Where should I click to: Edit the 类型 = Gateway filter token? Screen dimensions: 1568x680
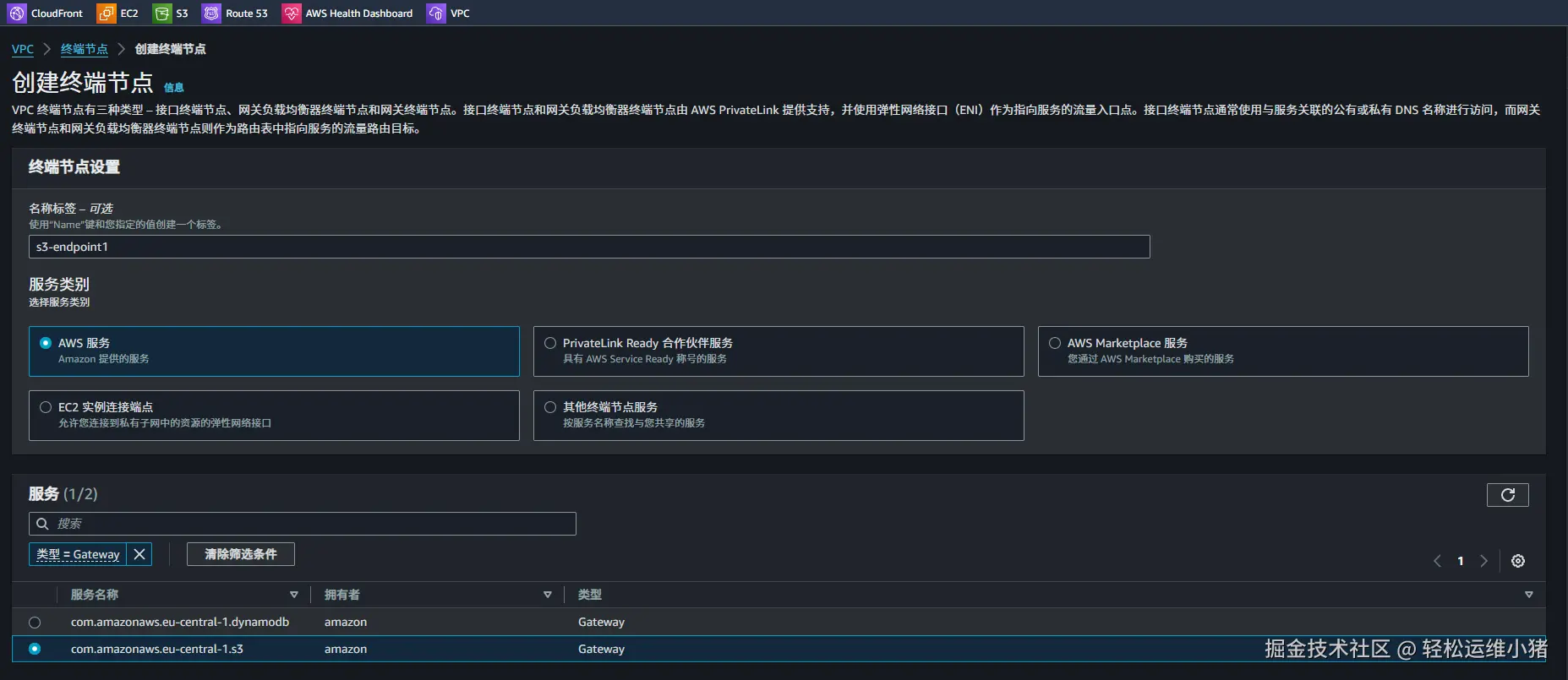click(x=78, y=554)
